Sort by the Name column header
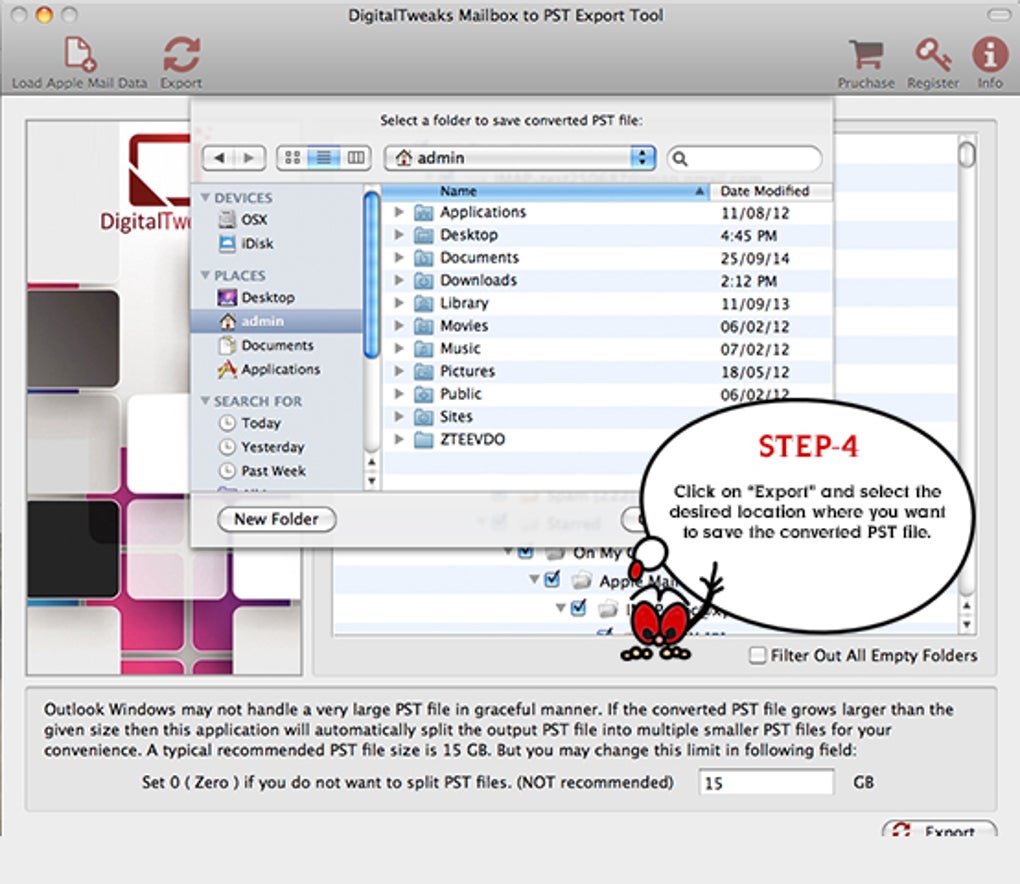Viewport: 1020px width, 884px height. coord(545,191)
